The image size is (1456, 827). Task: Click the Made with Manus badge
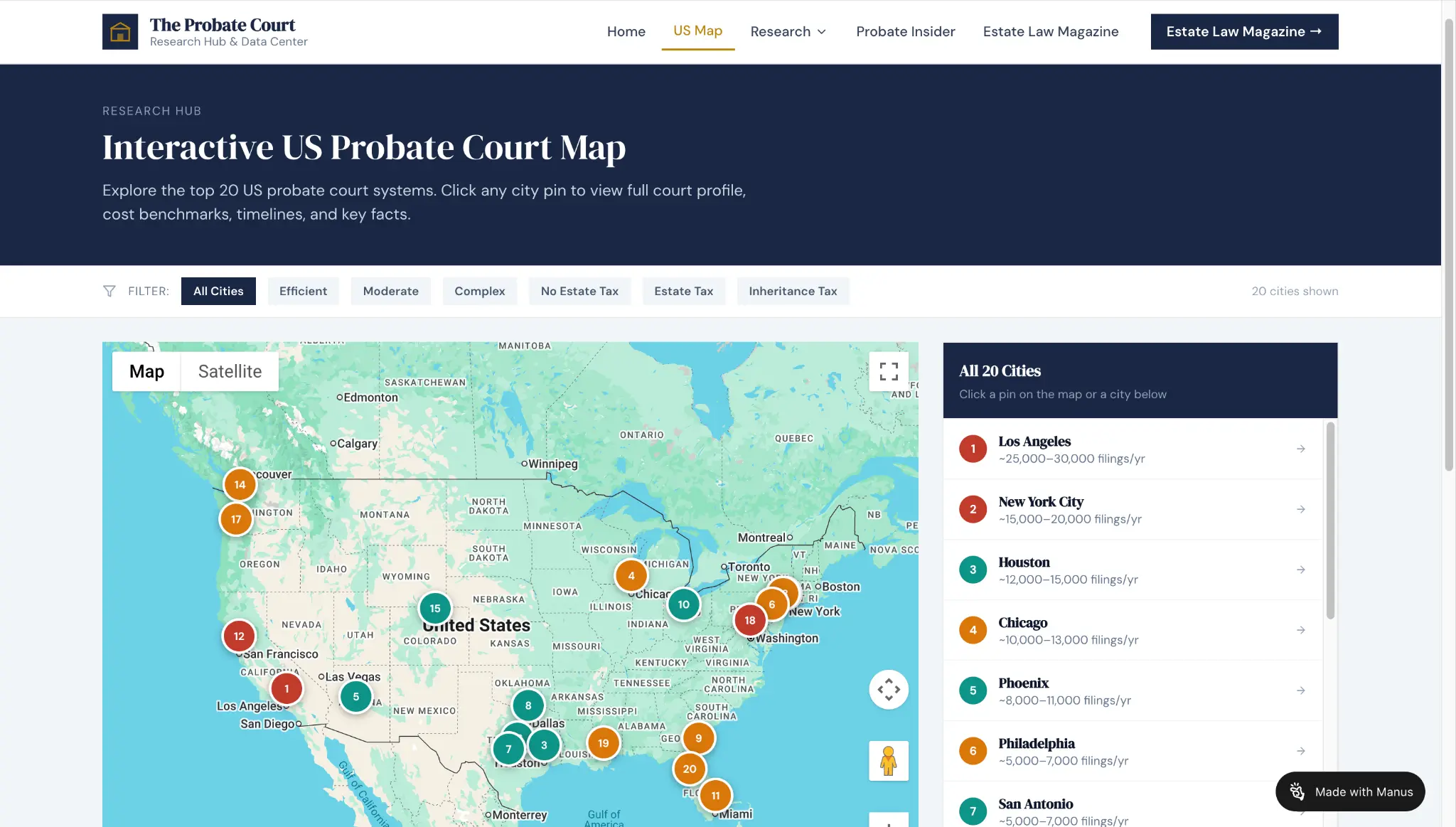click(x=1350, y=791)
